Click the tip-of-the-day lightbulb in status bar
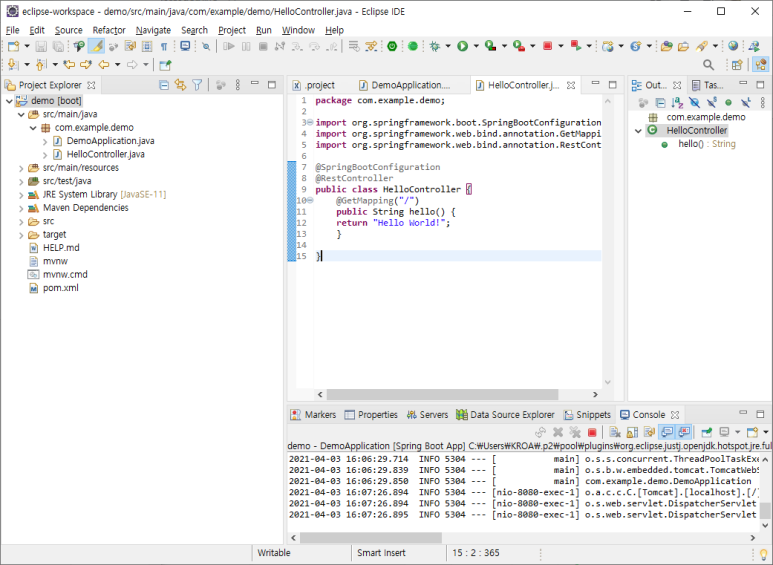The image size is (773, 565). coord(764,554)
